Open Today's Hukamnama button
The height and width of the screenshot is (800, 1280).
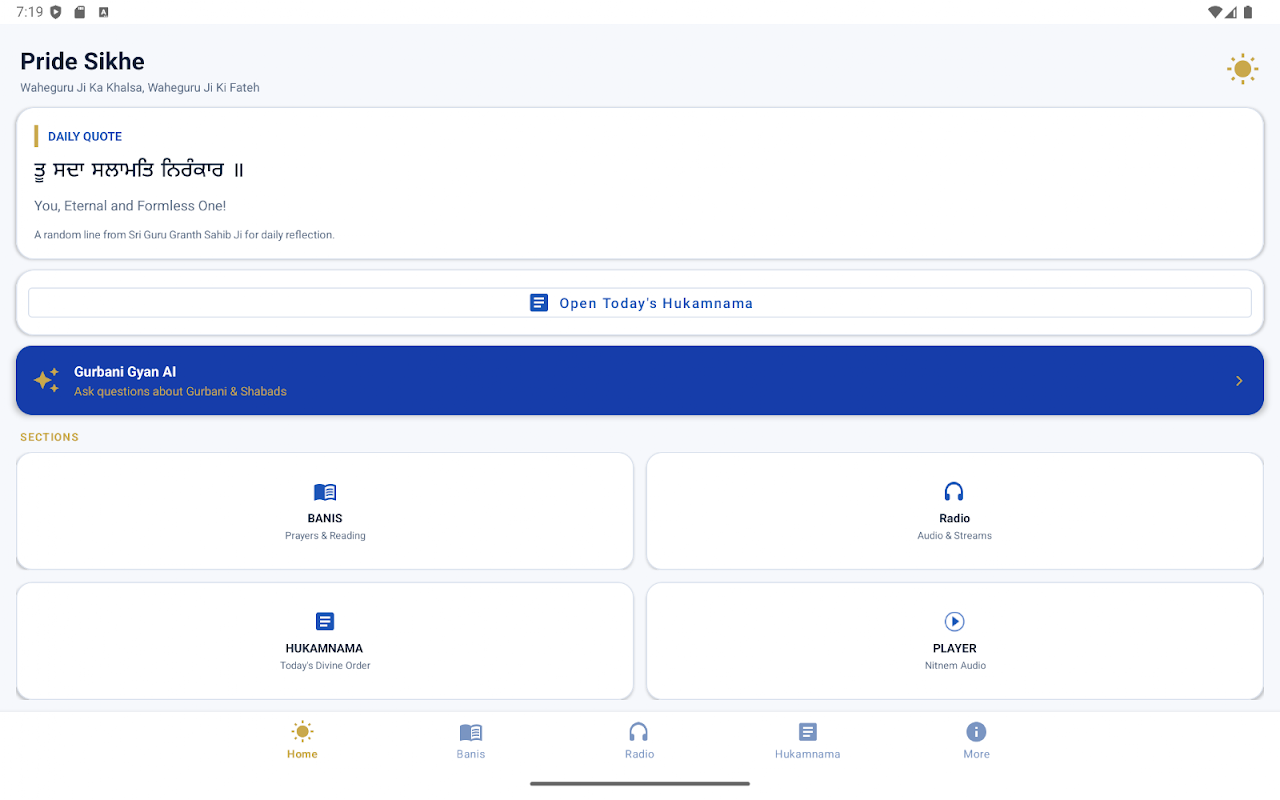point(640,303)
